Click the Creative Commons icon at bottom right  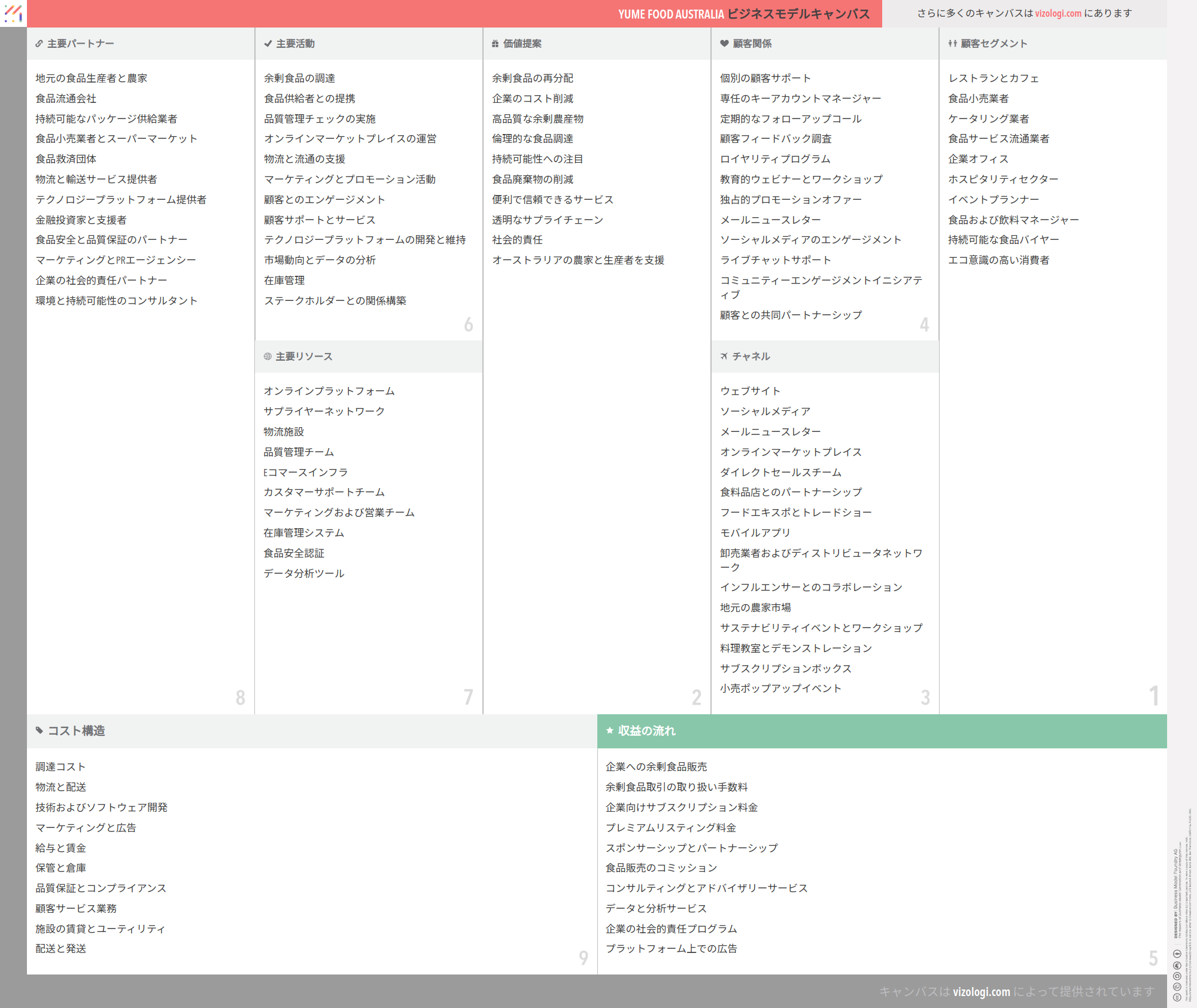[1177, 996]
